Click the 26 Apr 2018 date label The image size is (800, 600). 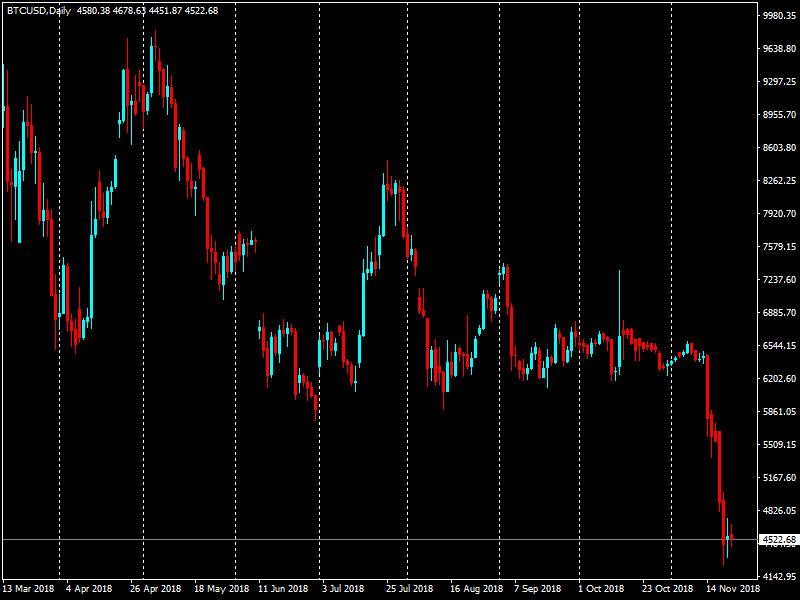coord(155,589)
